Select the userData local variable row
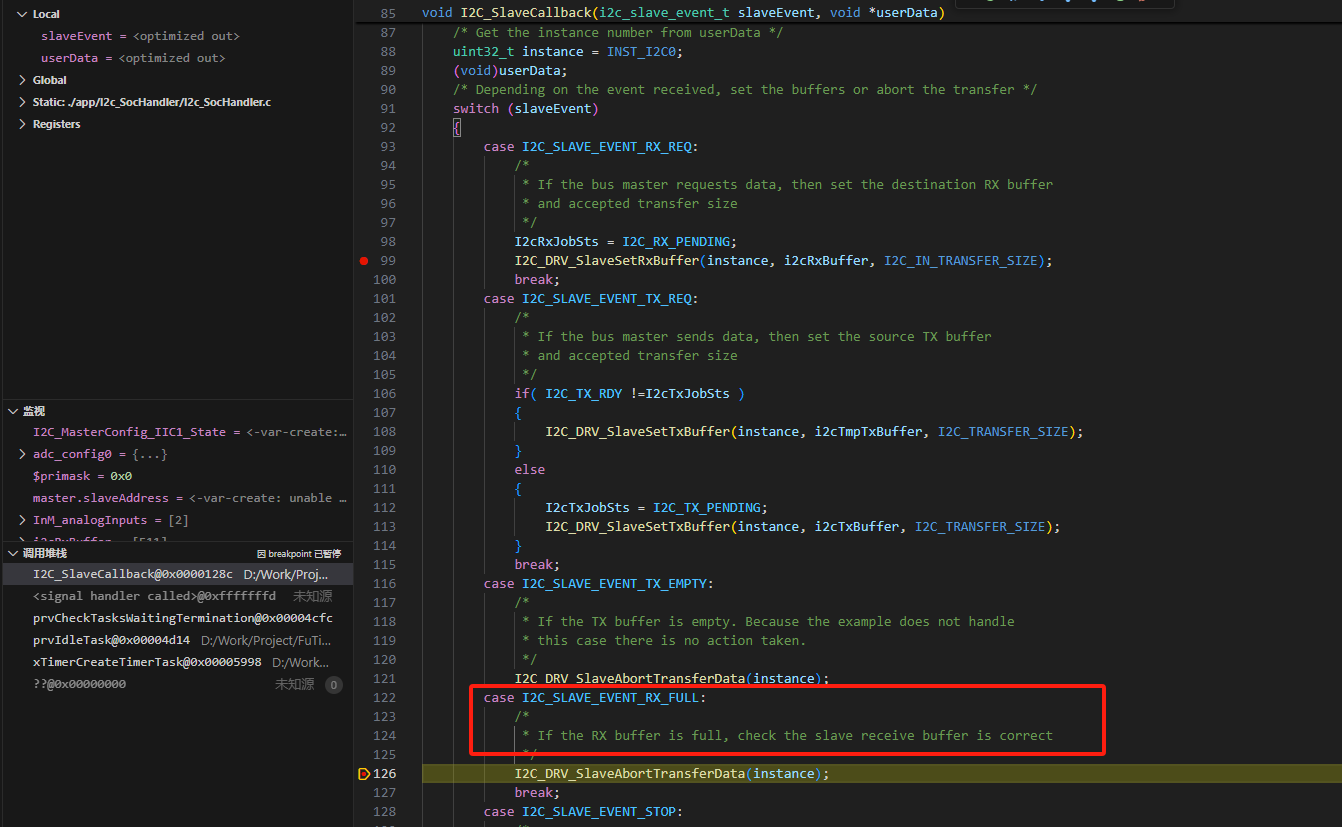 point(176,58)
